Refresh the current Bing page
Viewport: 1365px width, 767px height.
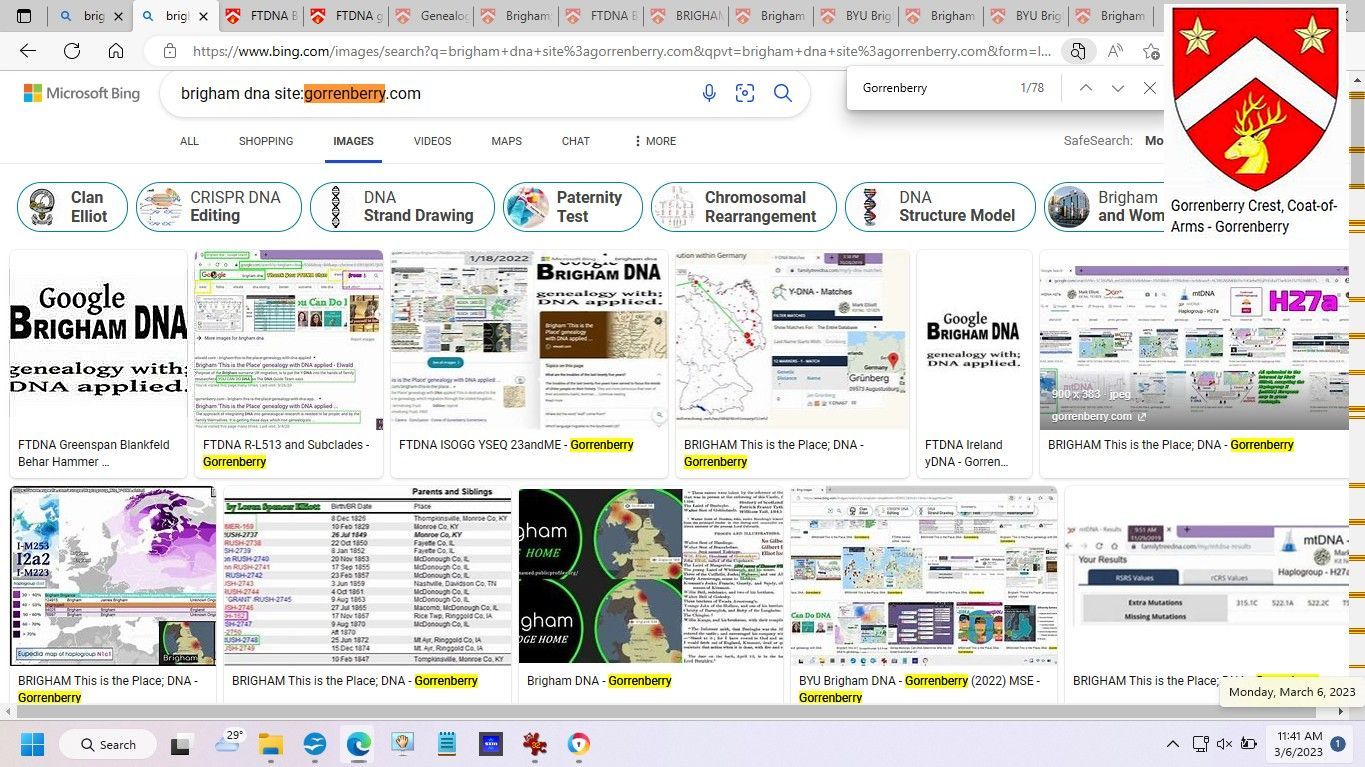coord(72,51)
